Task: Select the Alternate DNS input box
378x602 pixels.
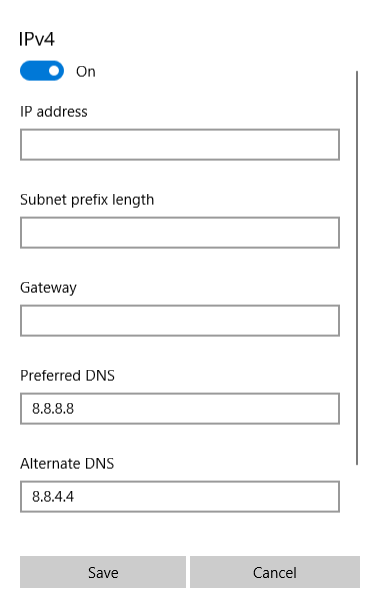Action: coord(180,496)
